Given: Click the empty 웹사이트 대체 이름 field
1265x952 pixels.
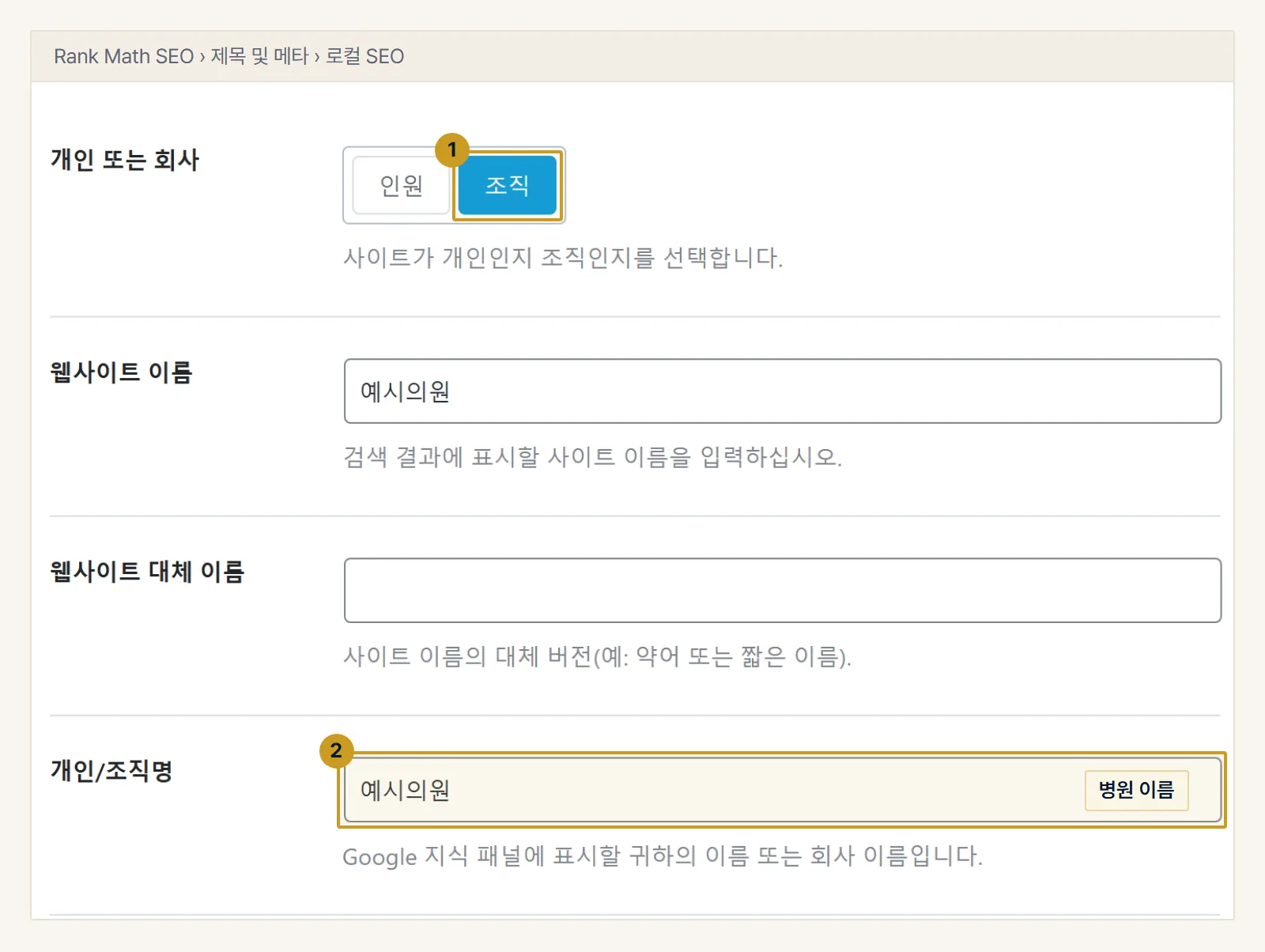Looking at the screenshot, I should (783, 591).
